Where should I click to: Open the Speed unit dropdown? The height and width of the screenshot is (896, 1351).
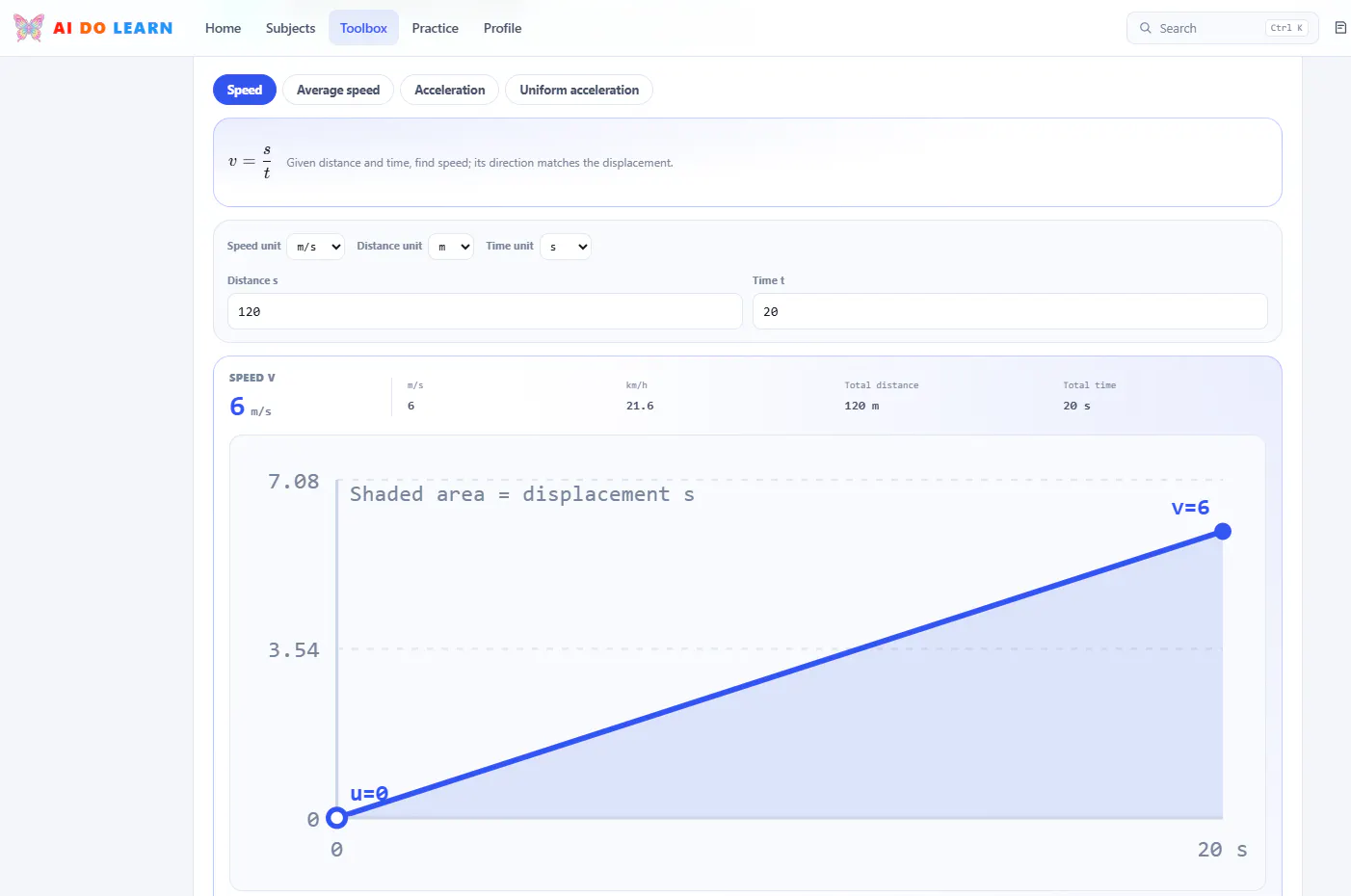pos(316,247)
